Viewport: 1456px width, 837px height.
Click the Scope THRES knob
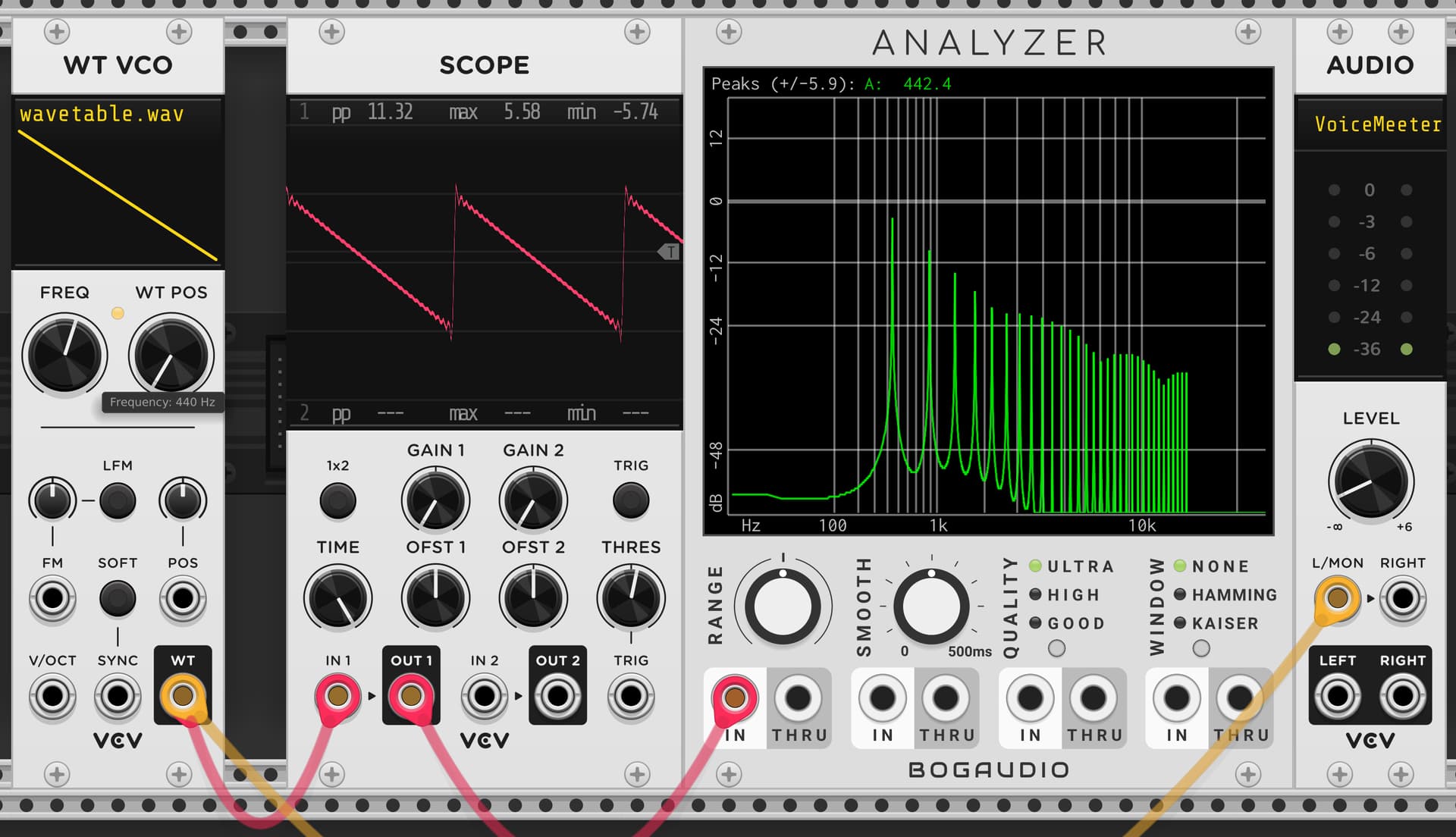[631, 598]
